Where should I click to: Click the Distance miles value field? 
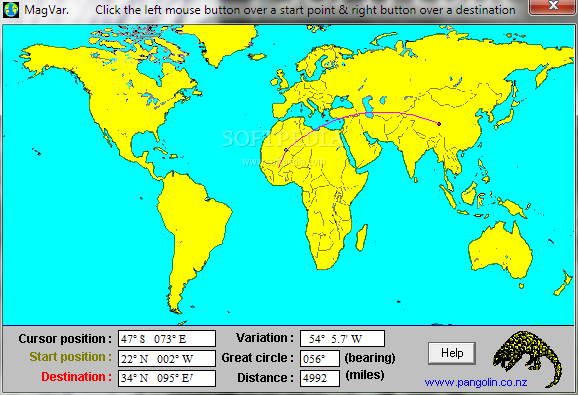[320, 378]
